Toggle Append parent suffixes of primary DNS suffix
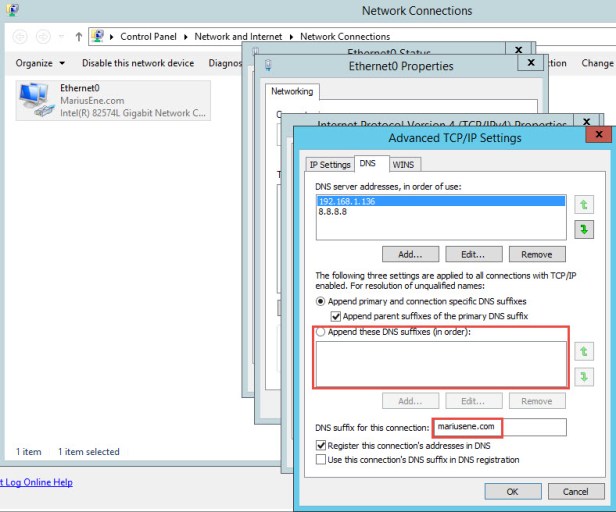This screenshot has height=512, width=616. [335, 316]
